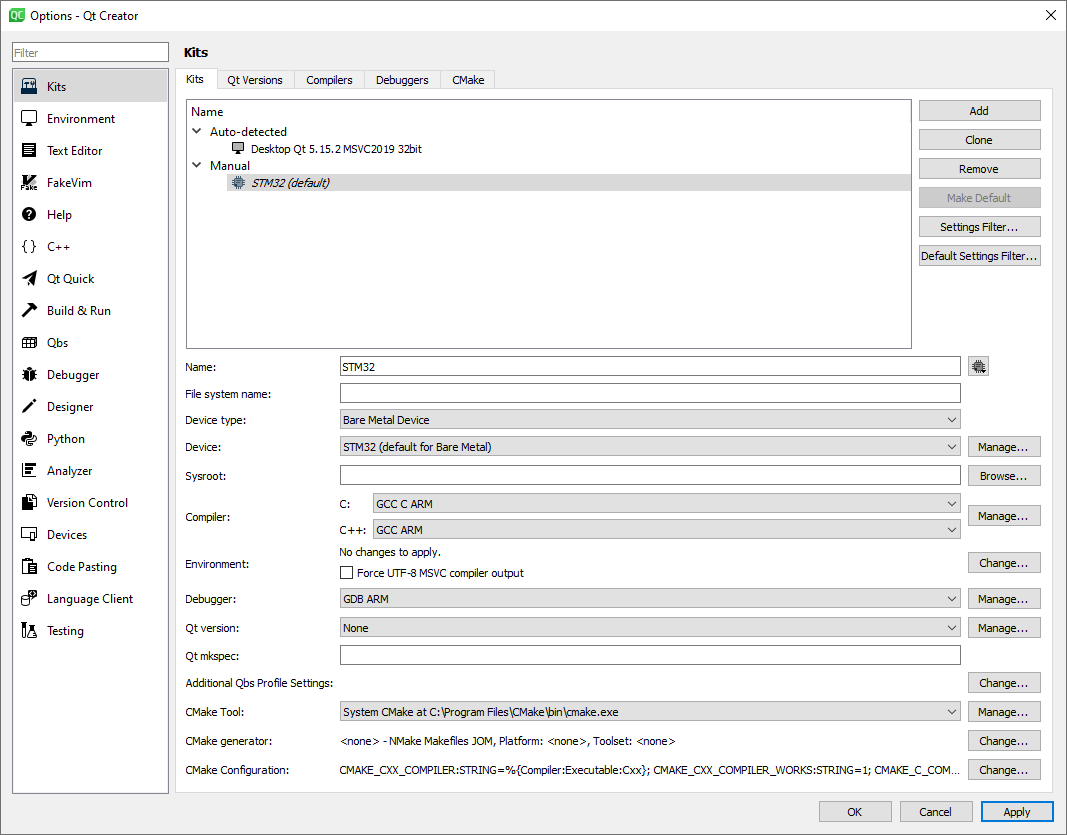Click the Build & Run hammer icon
This screenshot has width=1067, height=835.
[29, 311]
